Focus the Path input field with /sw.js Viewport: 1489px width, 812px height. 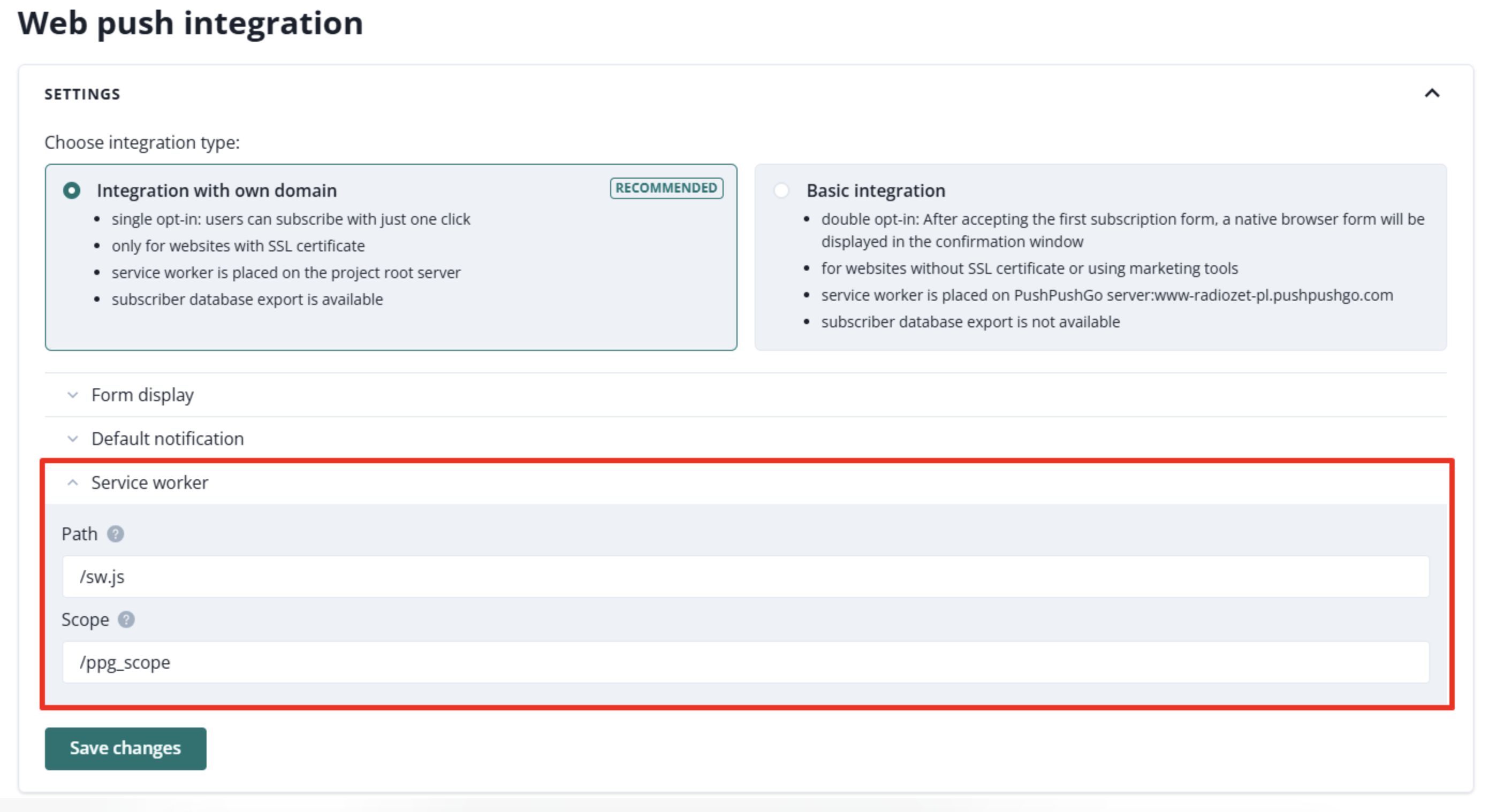(x=746, y=576)
